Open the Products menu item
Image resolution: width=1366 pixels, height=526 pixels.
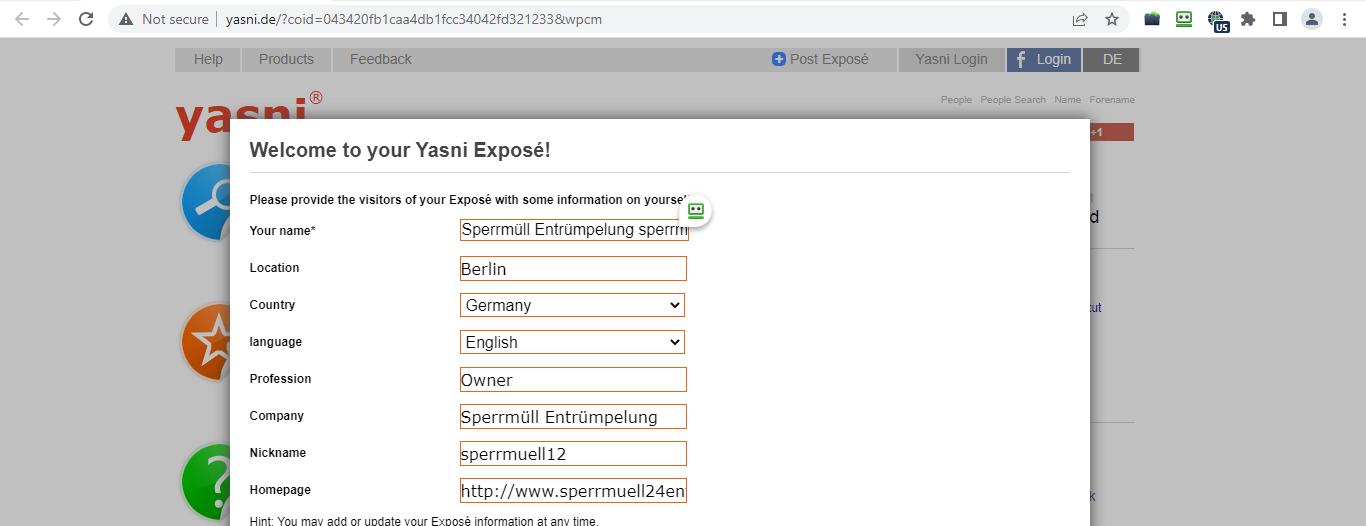pyautogui.click(x=286, y=59)
